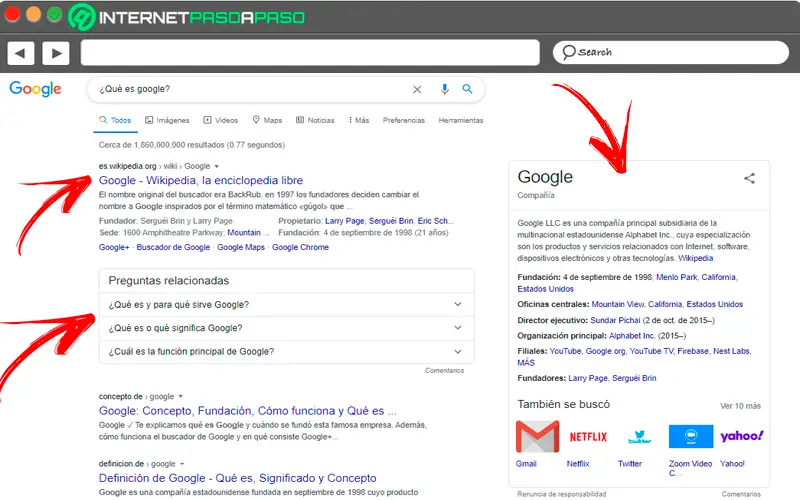Share the Google knowledge panel
800x500 pixels.
(x=749, y=178)
